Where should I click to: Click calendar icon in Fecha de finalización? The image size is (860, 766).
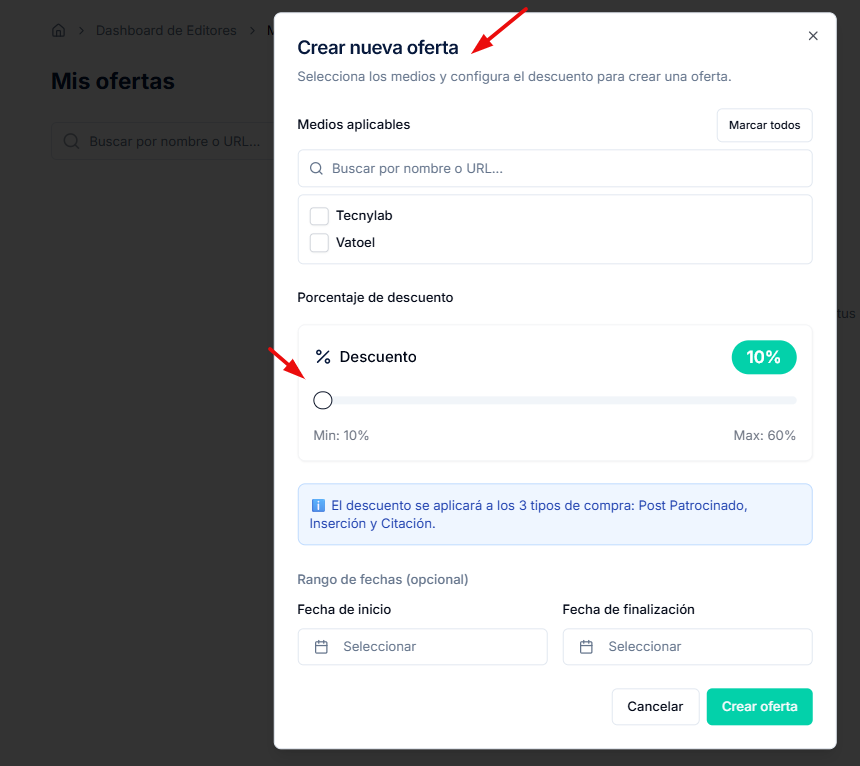coord(587,647)
